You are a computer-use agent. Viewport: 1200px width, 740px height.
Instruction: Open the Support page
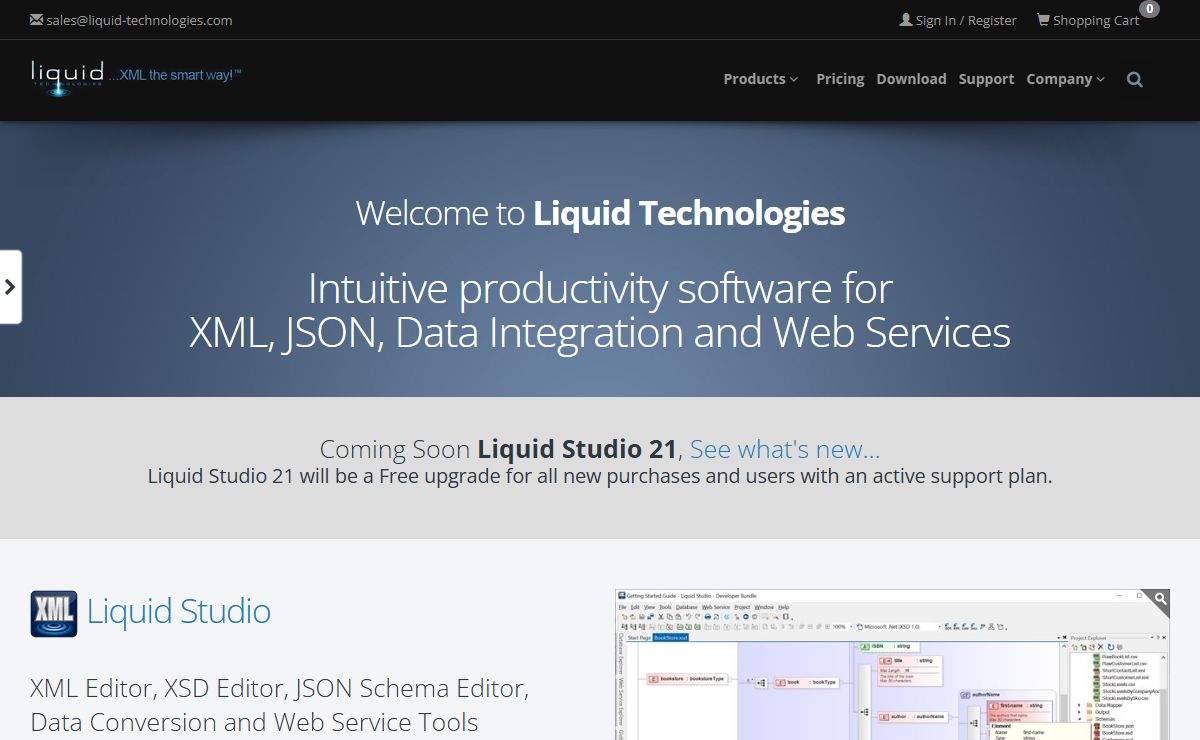986,79
